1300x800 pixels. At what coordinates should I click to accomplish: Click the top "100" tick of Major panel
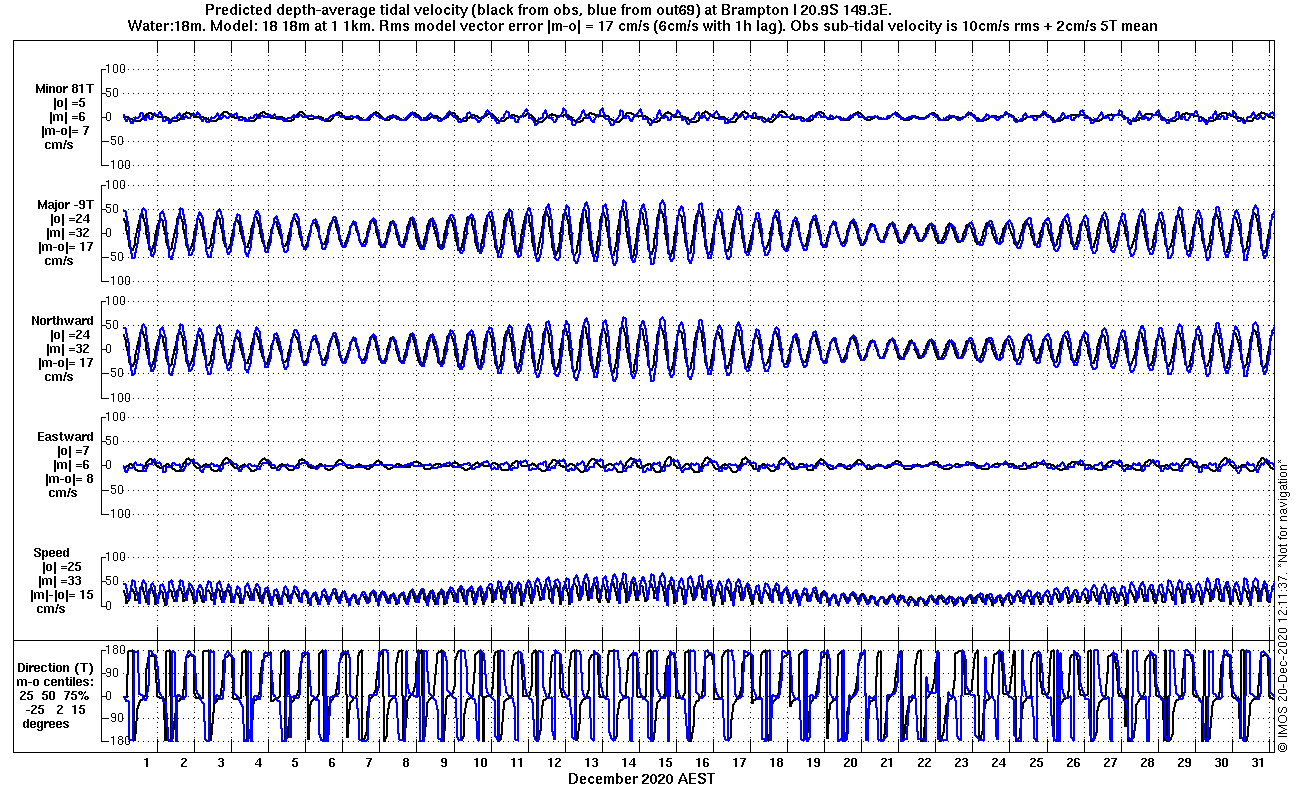coord(114,185)
